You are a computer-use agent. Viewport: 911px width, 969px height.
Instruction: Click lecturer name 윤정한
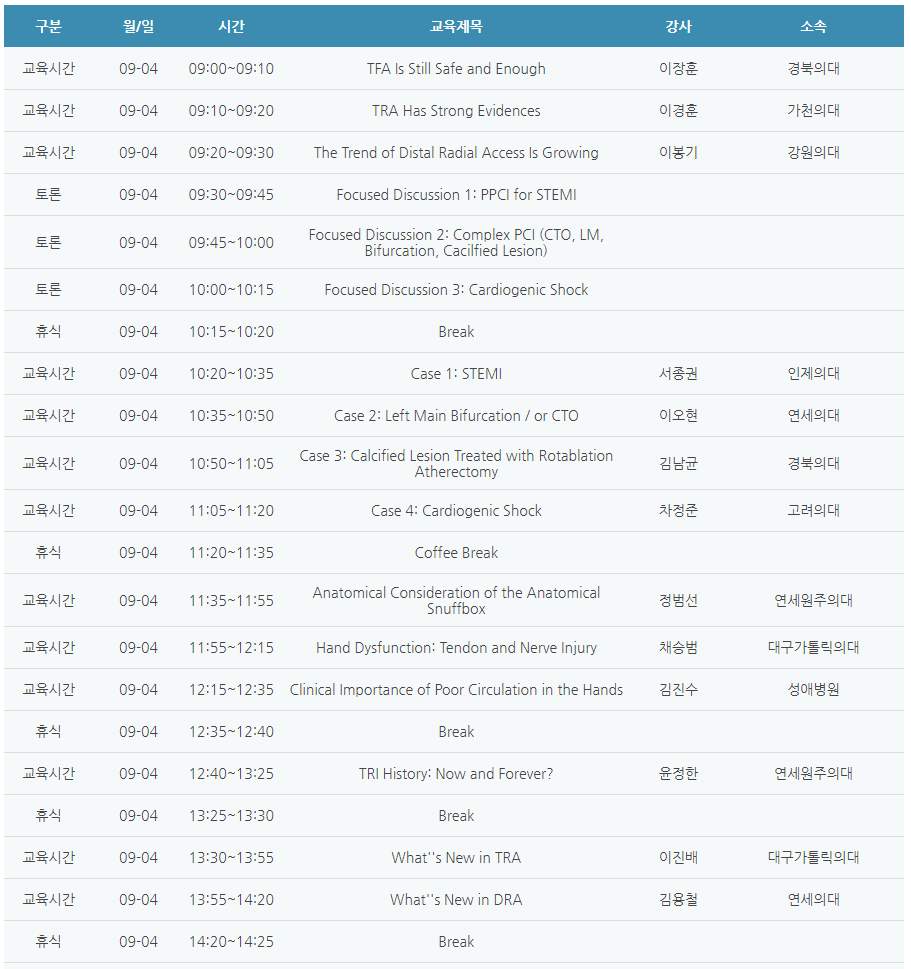click(678, 774)
